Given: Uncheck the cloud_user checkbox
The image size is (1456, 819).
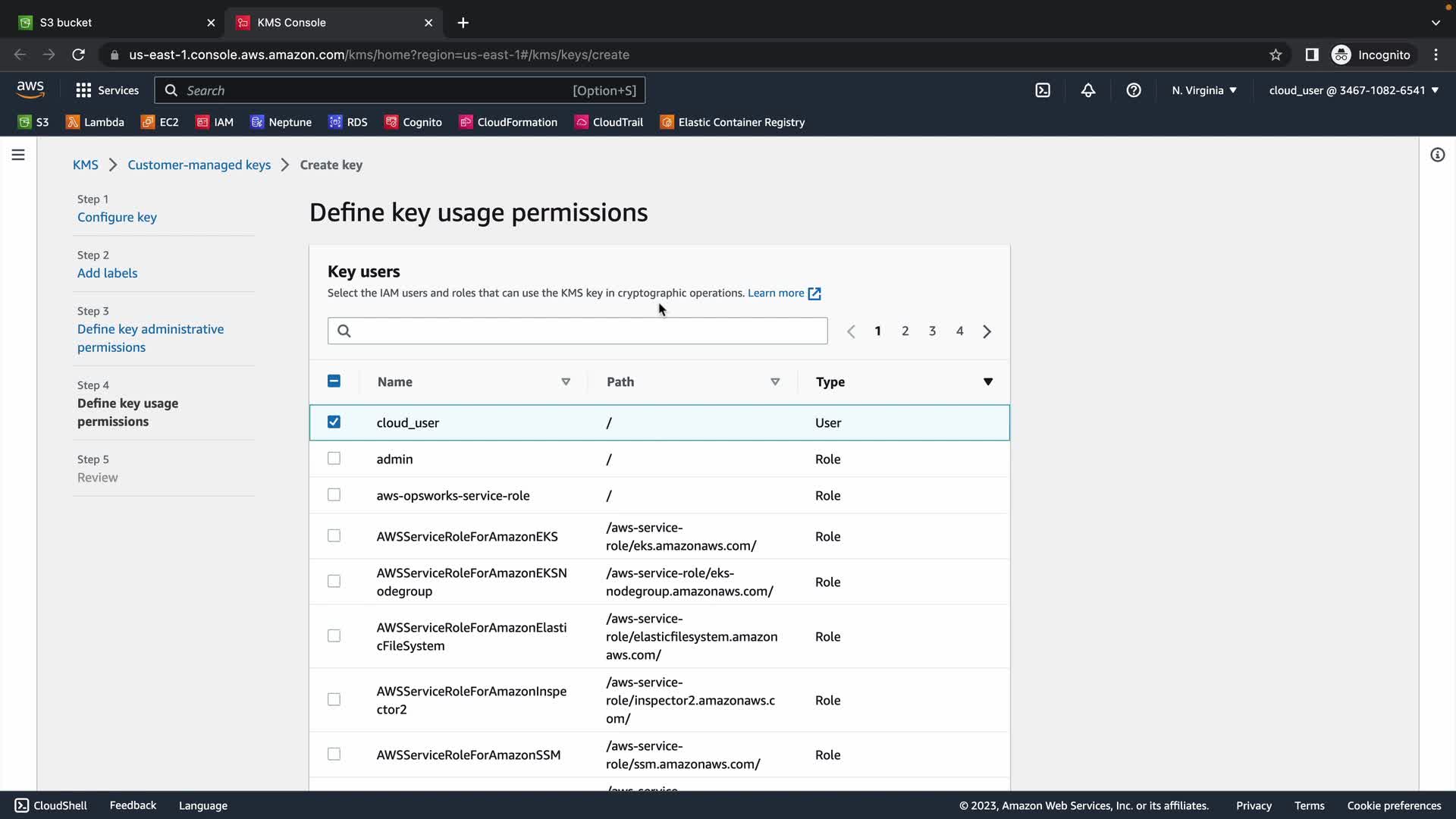Looking at the screenshot, I should point(334,422).
